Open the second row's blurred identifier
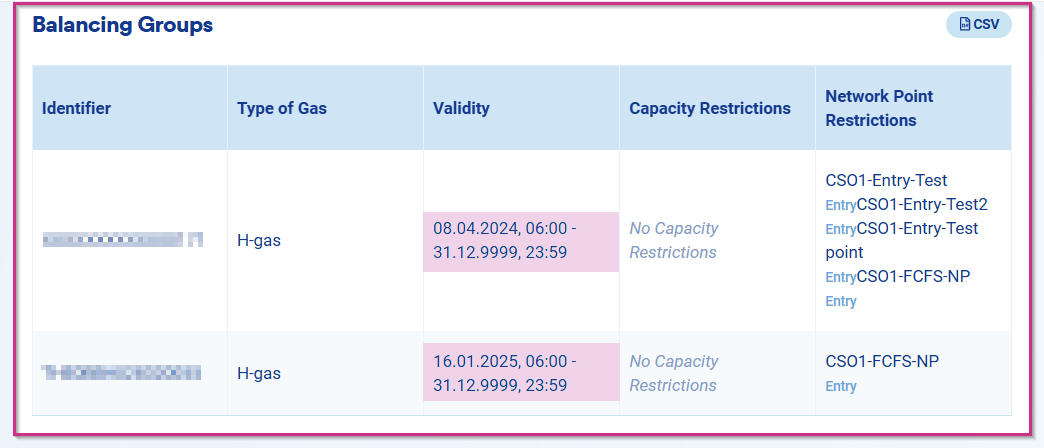Image resolution: width=1044 pixels, height=448 pixels. (x=121, y=373)
